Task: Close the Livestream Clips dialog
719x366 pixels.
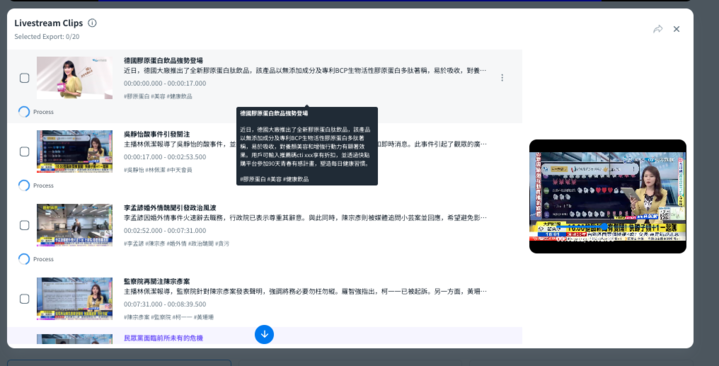Action: (x=676, y=29)
